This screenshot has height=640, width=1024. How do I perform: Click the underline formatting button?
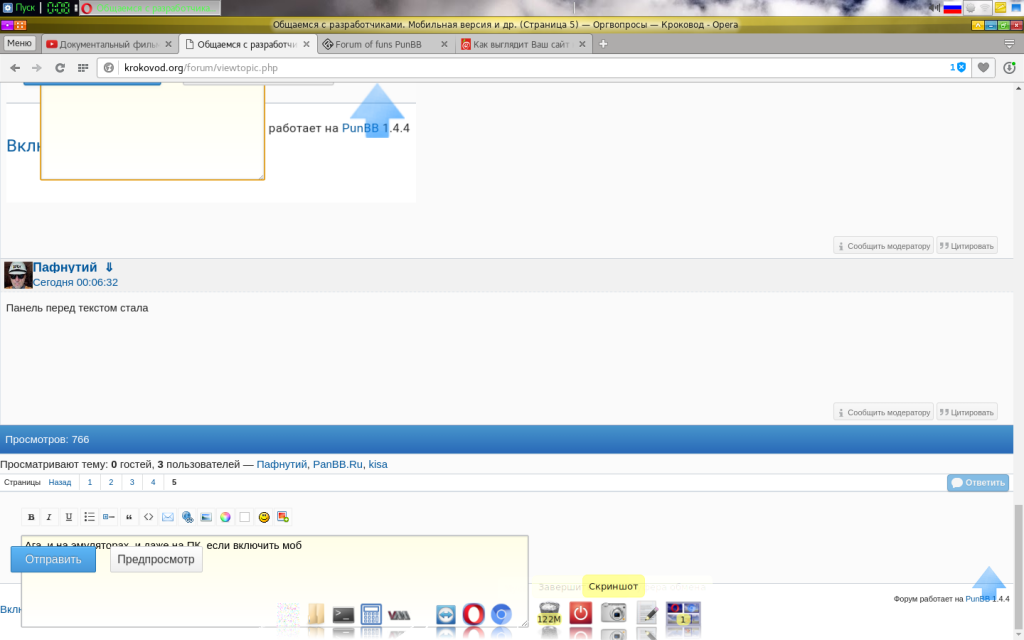tap(69, 517)
